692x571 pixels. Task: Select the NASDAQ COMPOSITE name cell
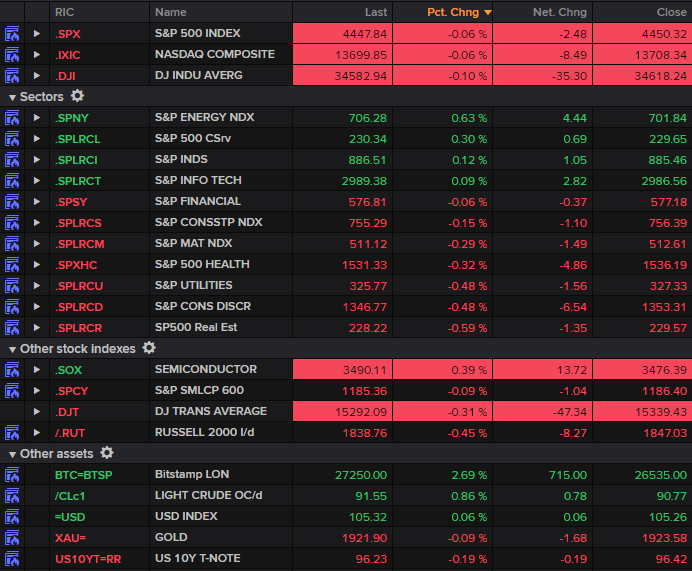[221, 55]
